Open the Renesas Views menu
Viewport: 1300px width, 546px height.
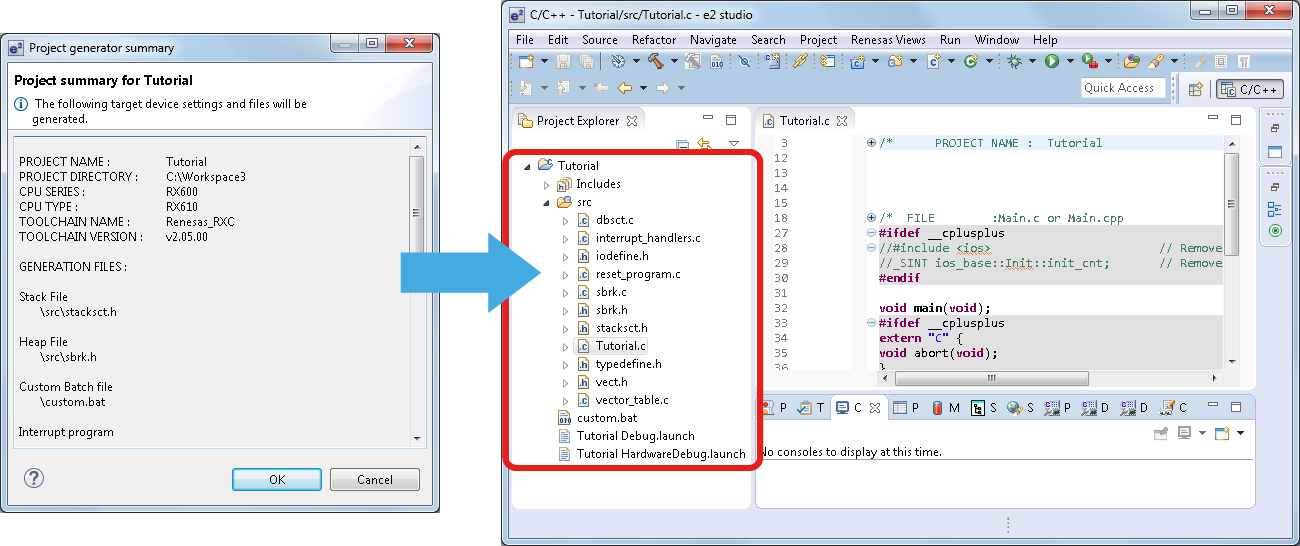click(888, 40)
